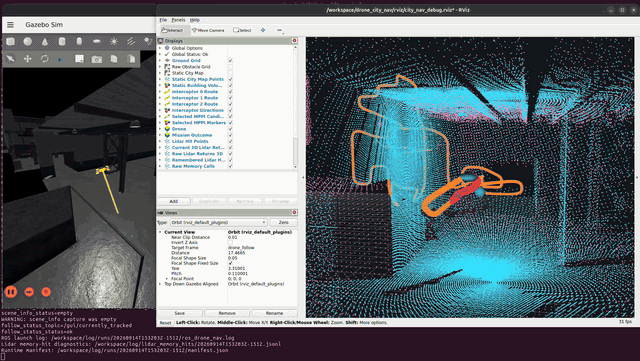Click the RViz remove-tool minus icon
The image size is (640, 361).
(x=279, y=30)
